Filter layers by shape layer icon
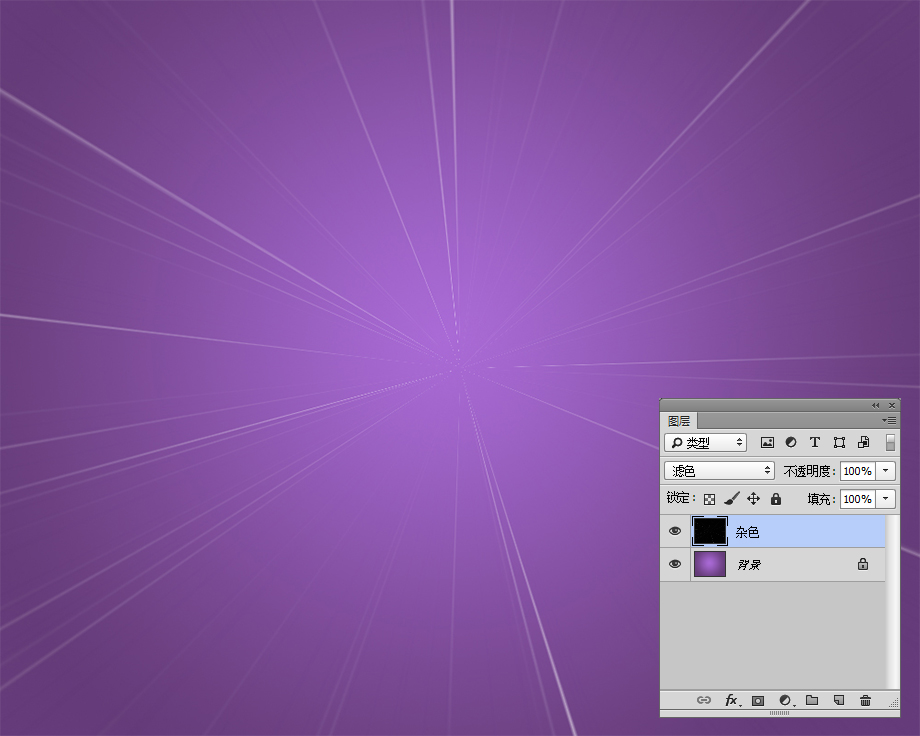The image size is (920, 736). [839, 443]
